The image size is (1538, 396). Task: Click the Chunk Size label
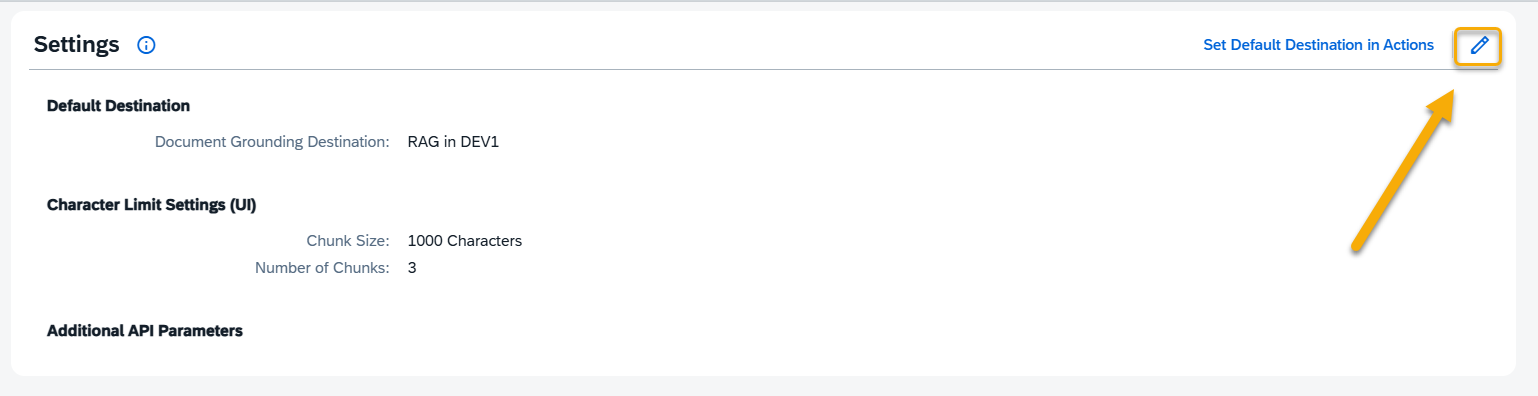(x=348, y=241)
